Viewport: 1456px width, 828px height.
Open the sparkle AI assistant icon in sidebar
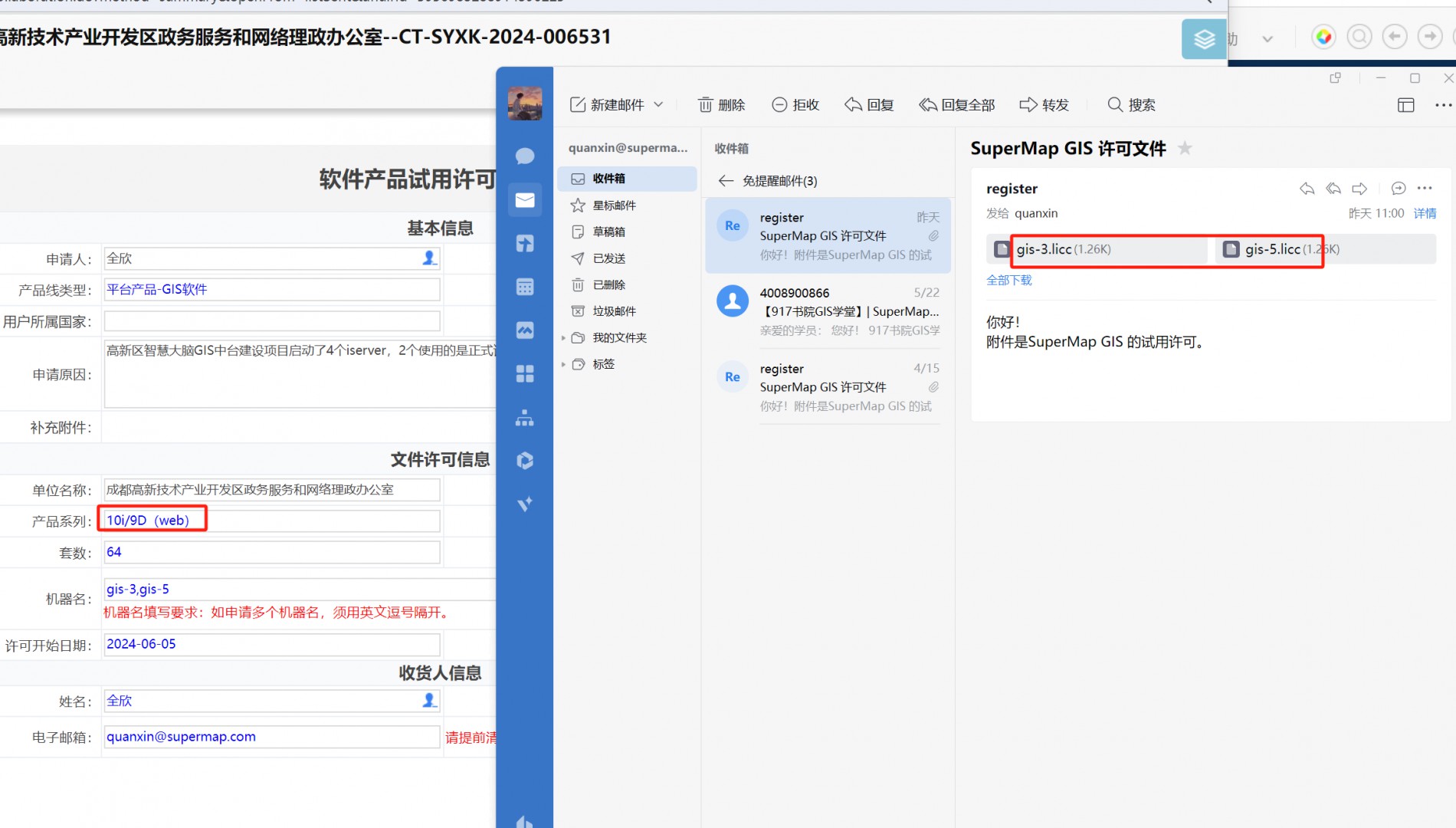click(525, 504)
